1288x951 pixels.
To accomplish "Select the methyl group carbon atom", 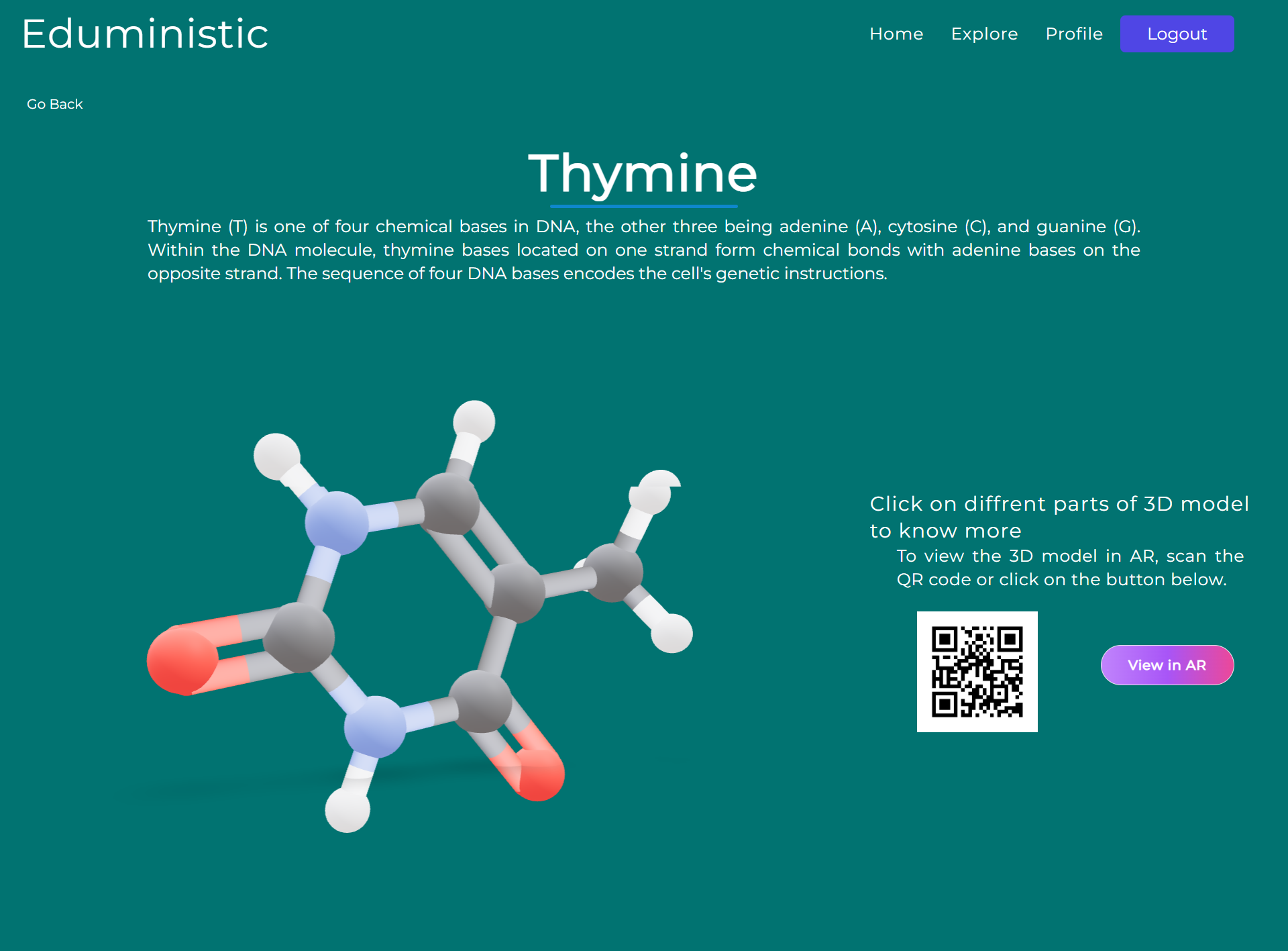I will [x=612, y=572].
